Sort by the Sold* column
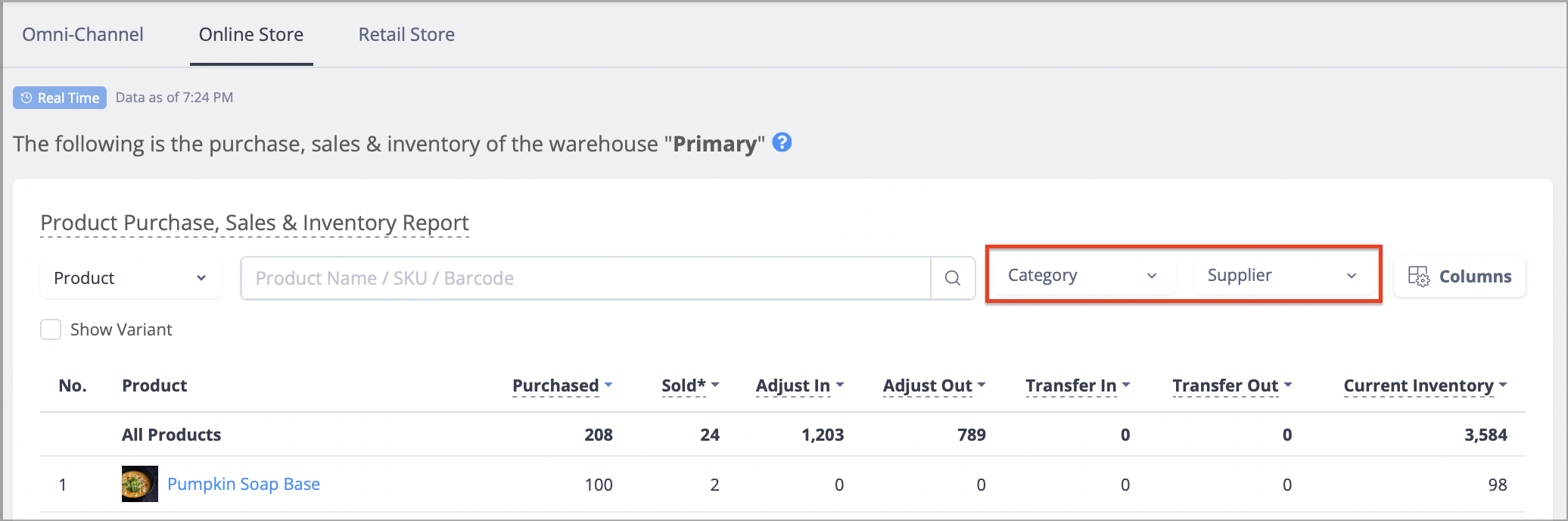1568x521 pixels. coord(690,385)
